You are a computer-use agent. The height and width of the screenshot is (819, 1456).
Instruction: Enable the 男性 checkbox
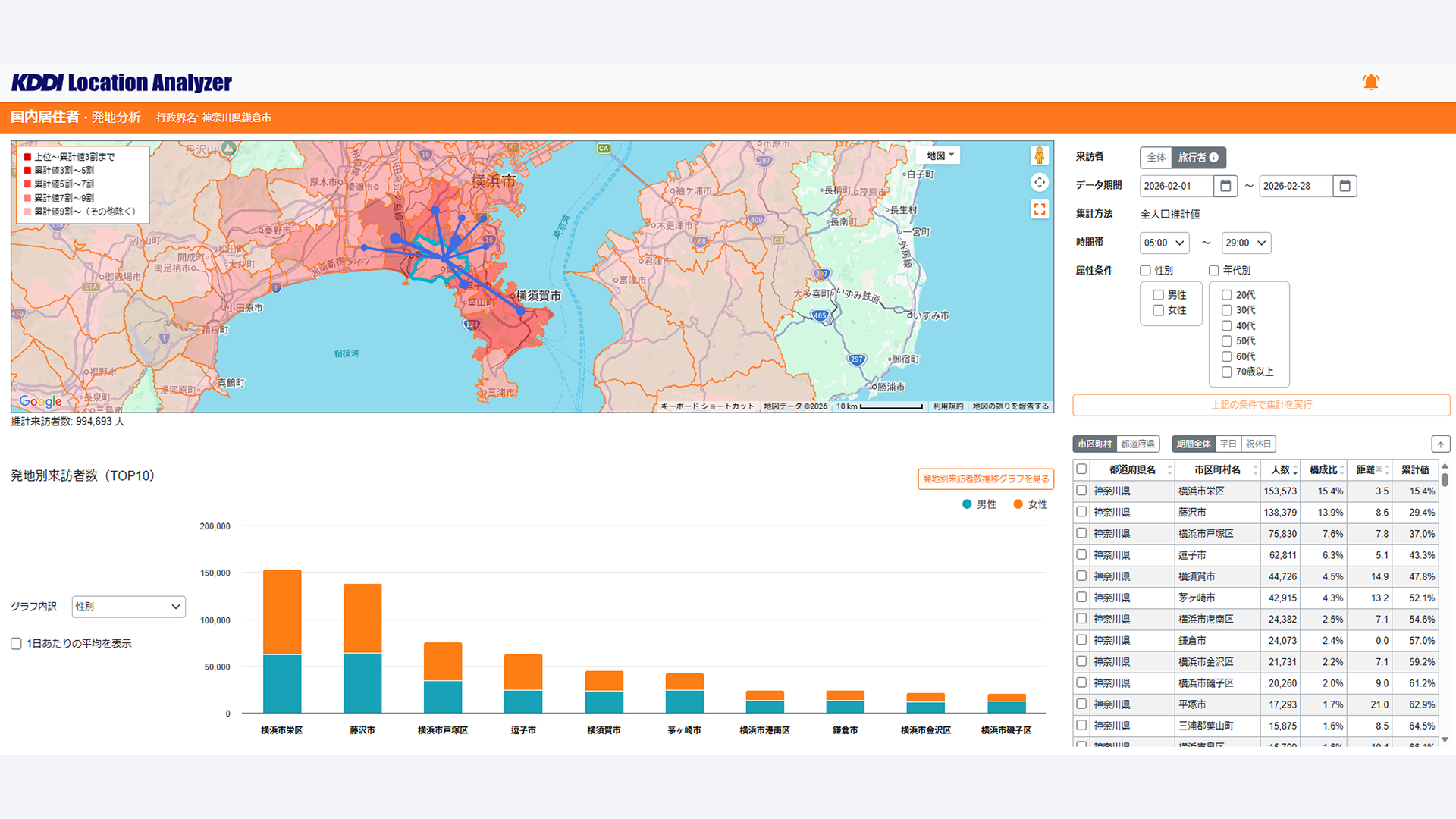(x=1158, y=295)
